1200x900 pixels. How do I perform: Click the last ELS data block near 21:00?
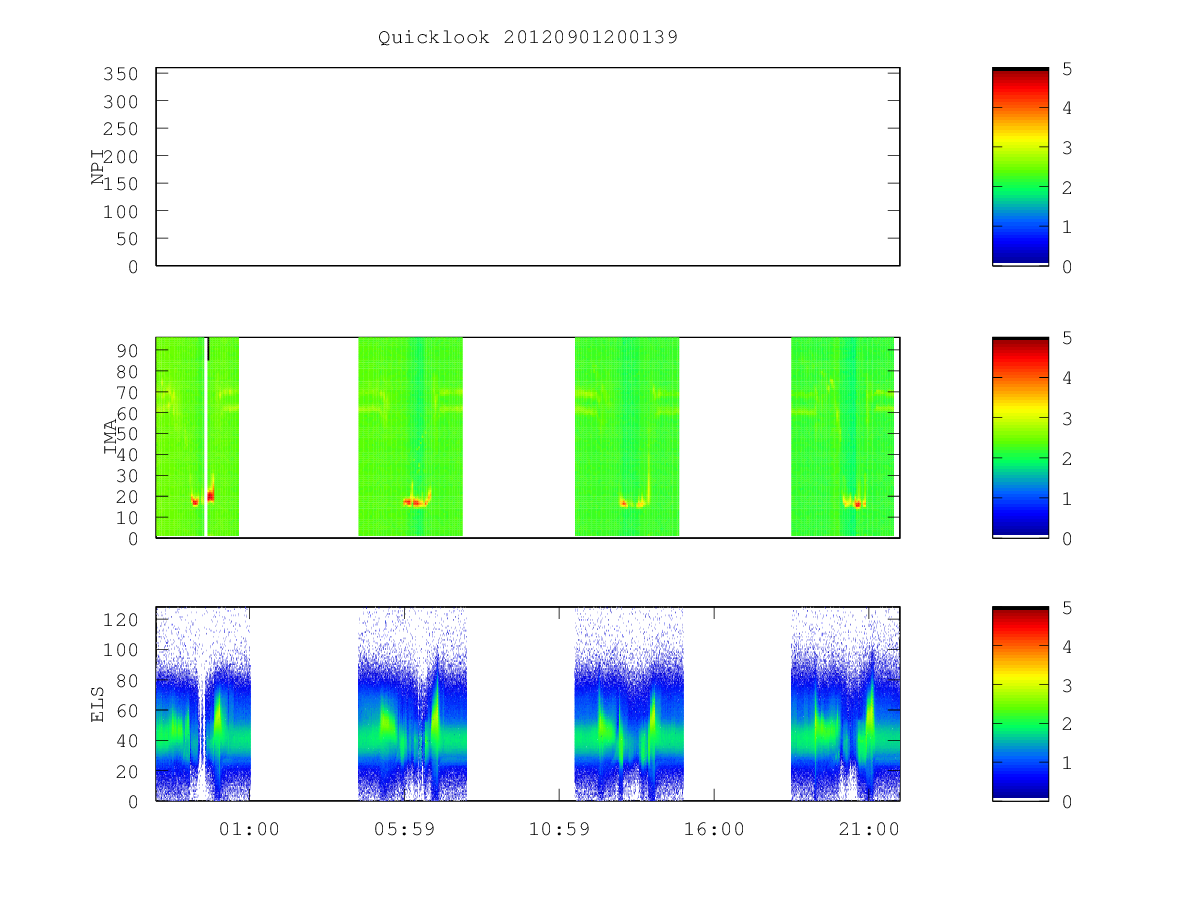coord(845,703)
